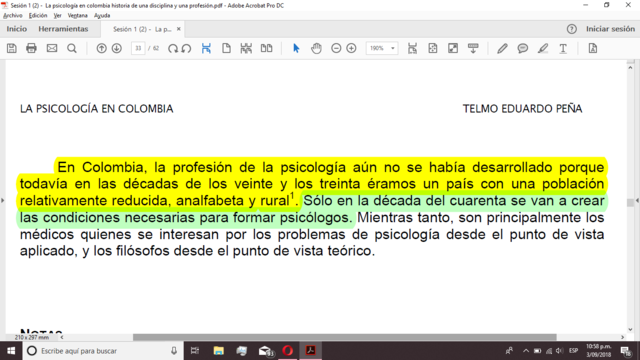Go to previous page arrow
Image resolution: width=640 pixels, height=360 pixels.
click(x=101, y=48)
